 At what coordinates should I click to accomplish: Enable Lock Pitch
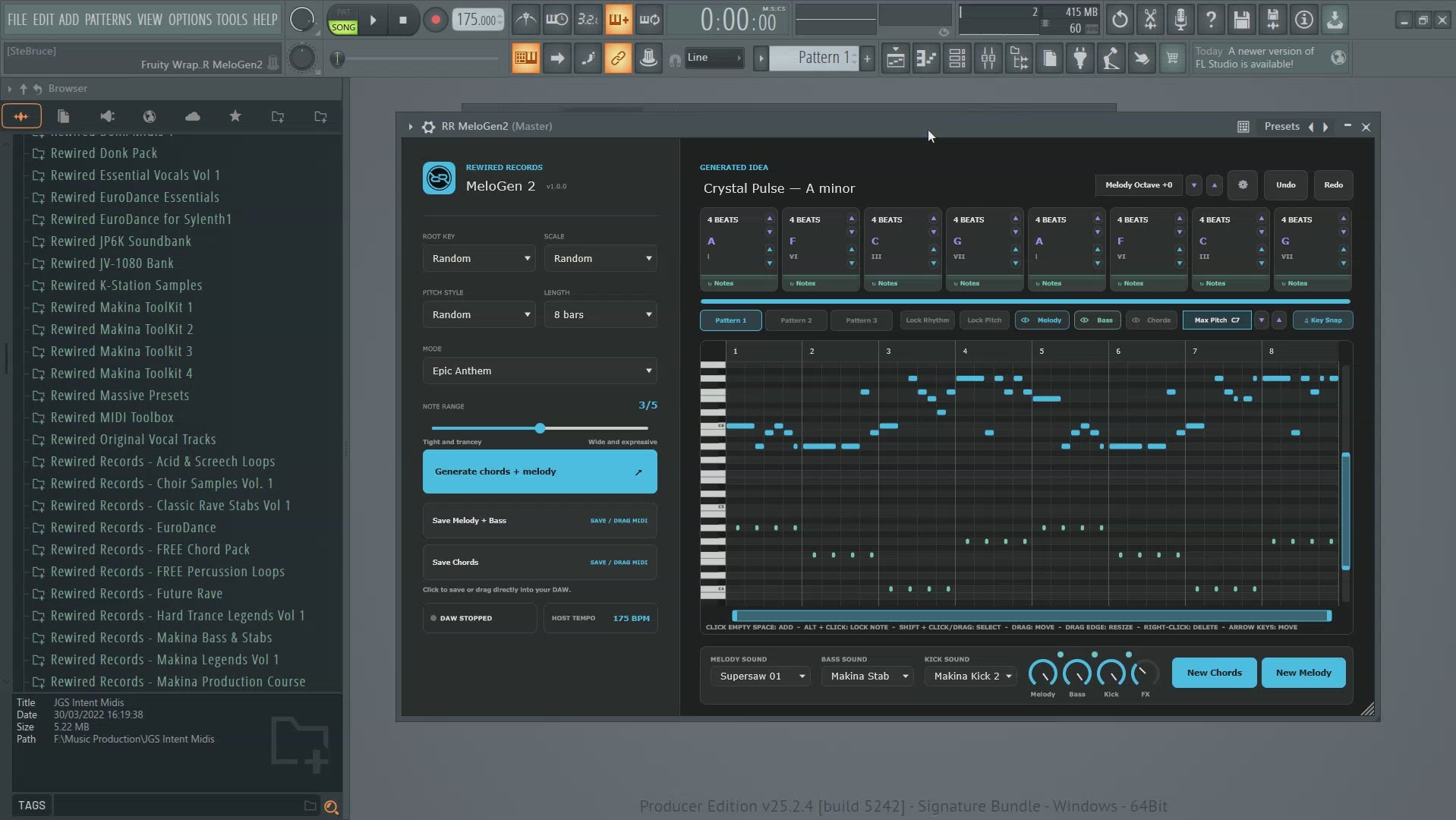pos(984,320)
